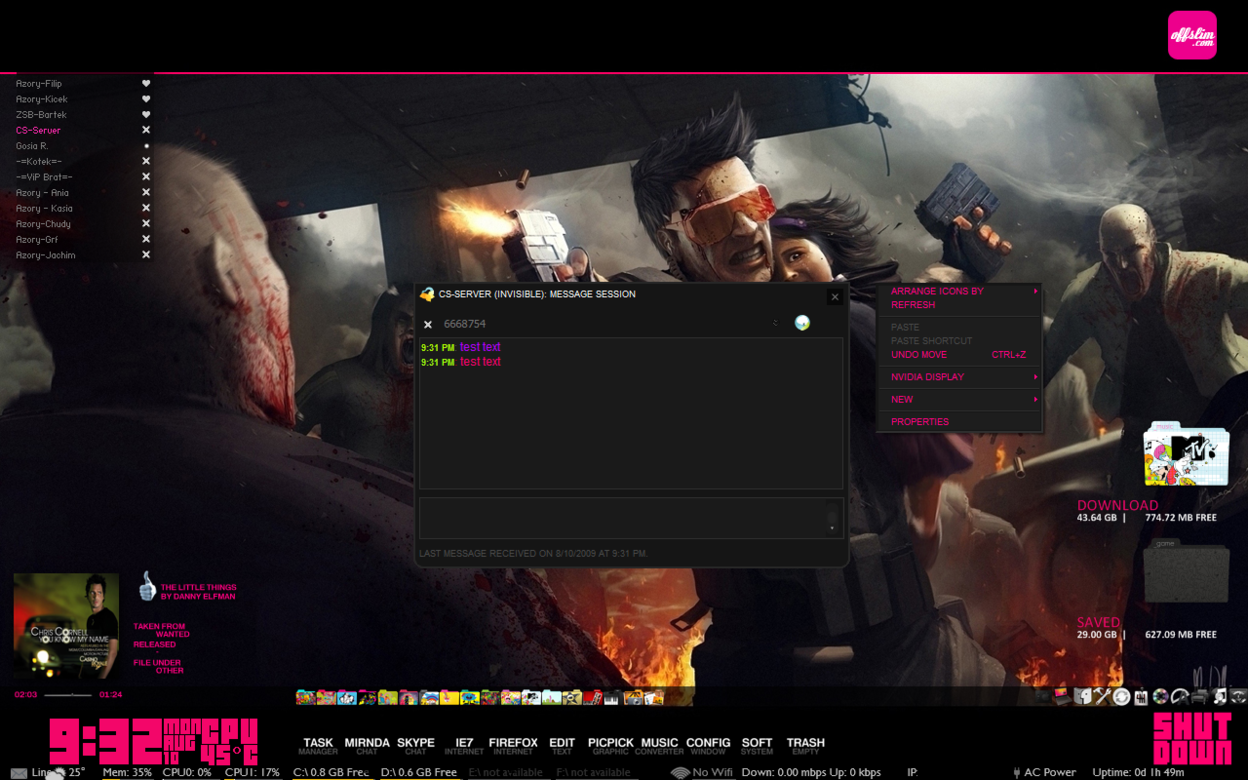Launch Miranda chat shortcut

point(367,746)
